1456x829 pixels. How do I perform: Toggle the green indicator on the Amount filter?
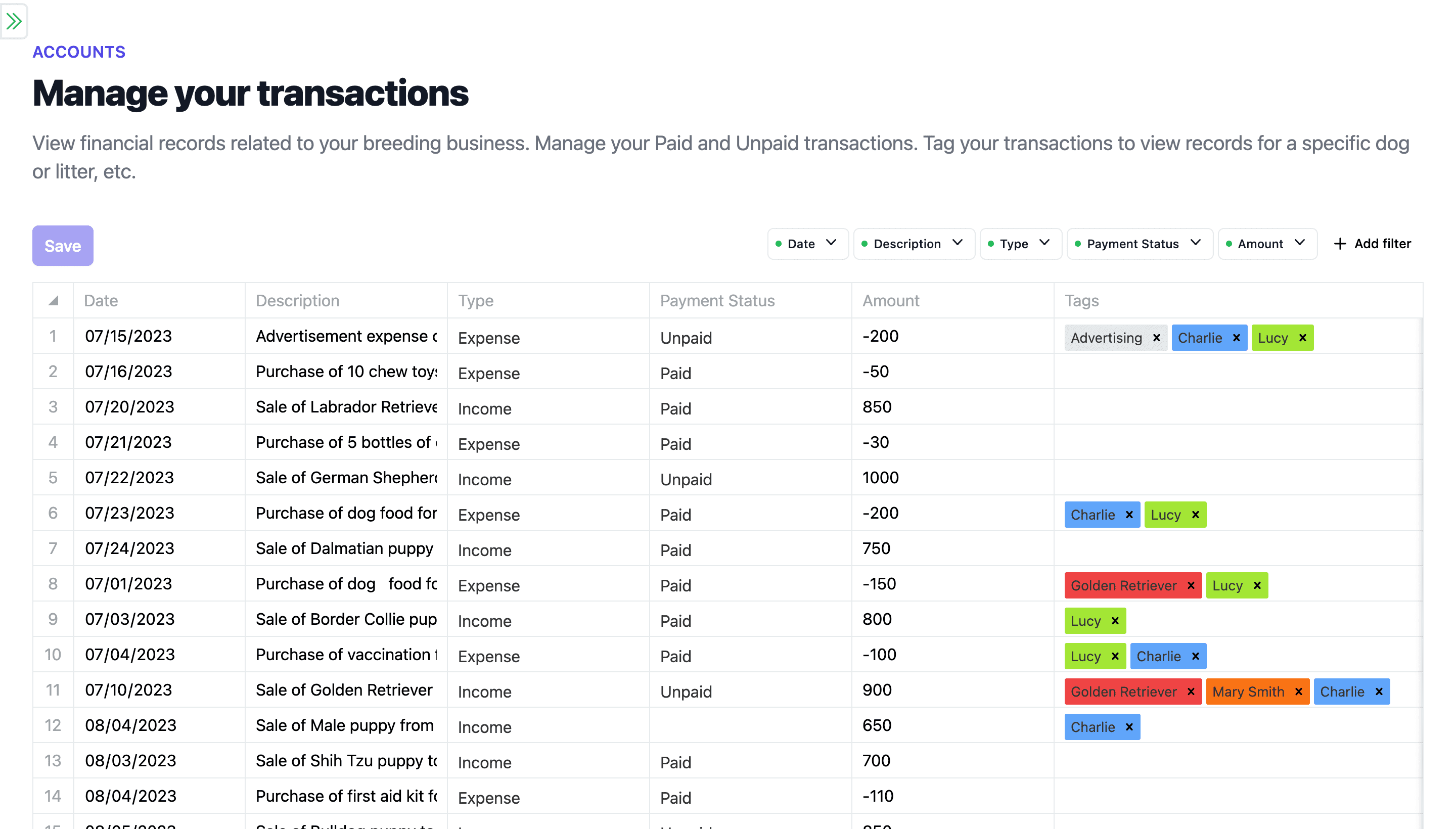pos(1230,244)
